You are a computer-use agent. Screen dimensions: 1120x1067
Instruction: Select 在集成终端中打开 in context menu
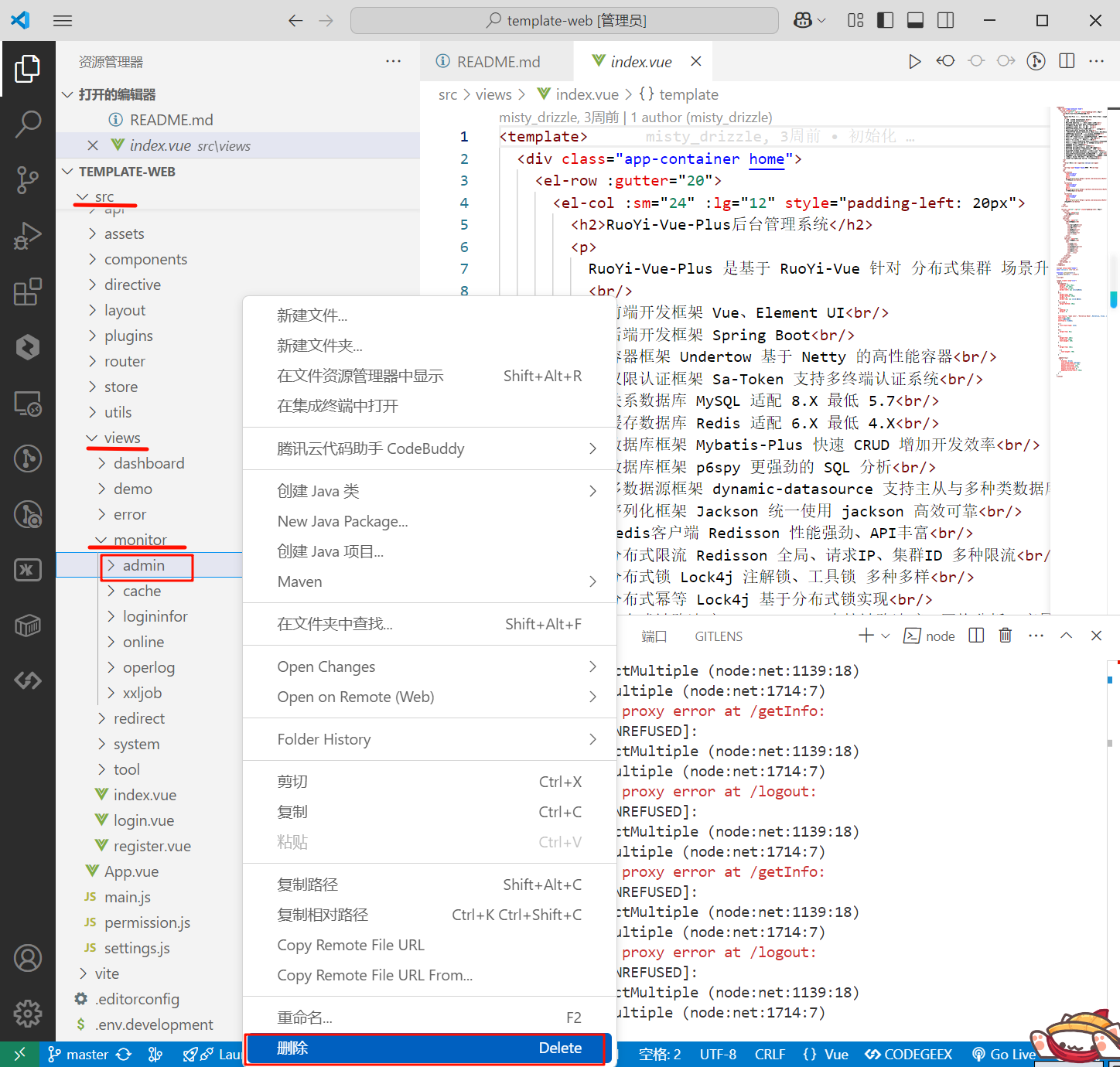point(429,406)
